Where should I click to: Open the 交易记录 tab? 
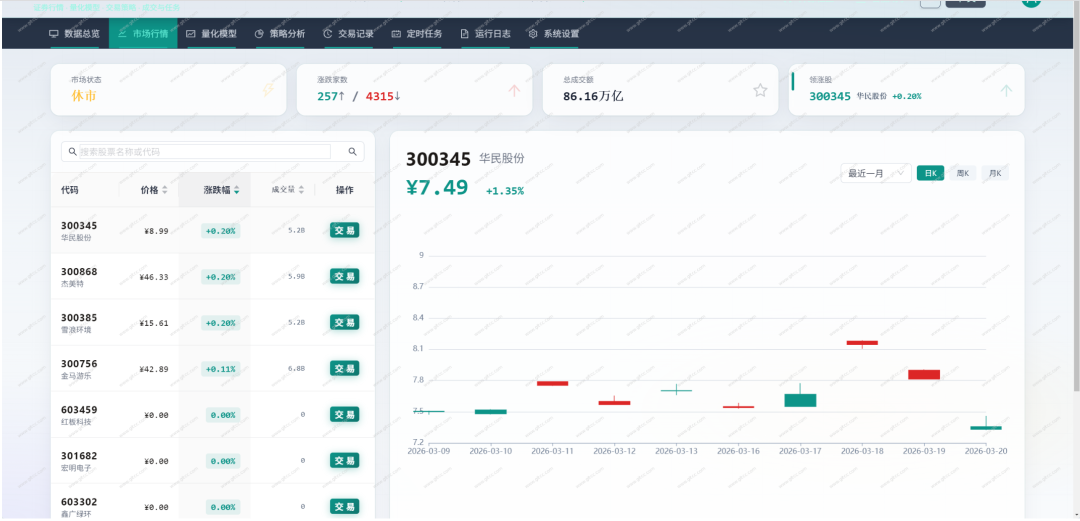click(349, 33)
